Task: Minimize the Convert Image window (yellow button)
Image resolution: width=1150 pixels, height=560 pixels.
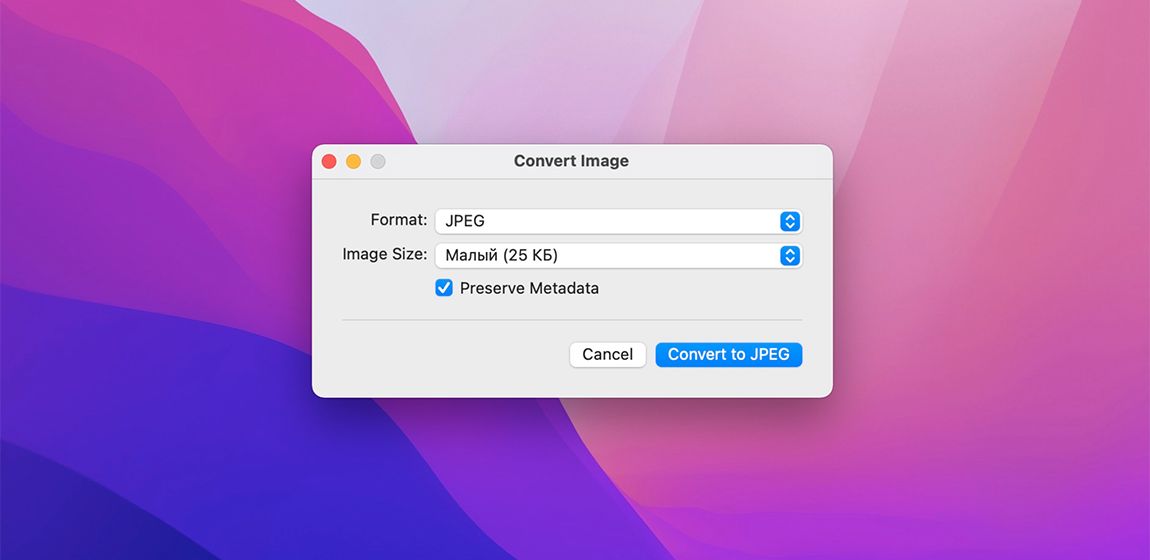Action: [x=354, y=161]
